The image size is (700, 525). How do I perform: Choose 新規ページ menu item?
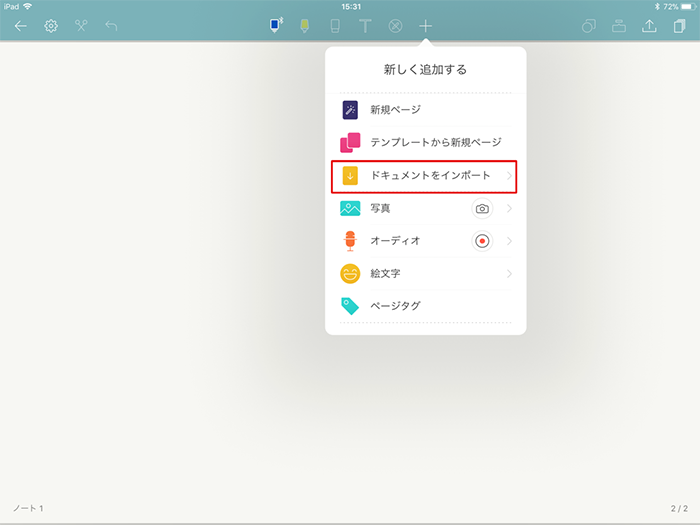coord(425,110)
